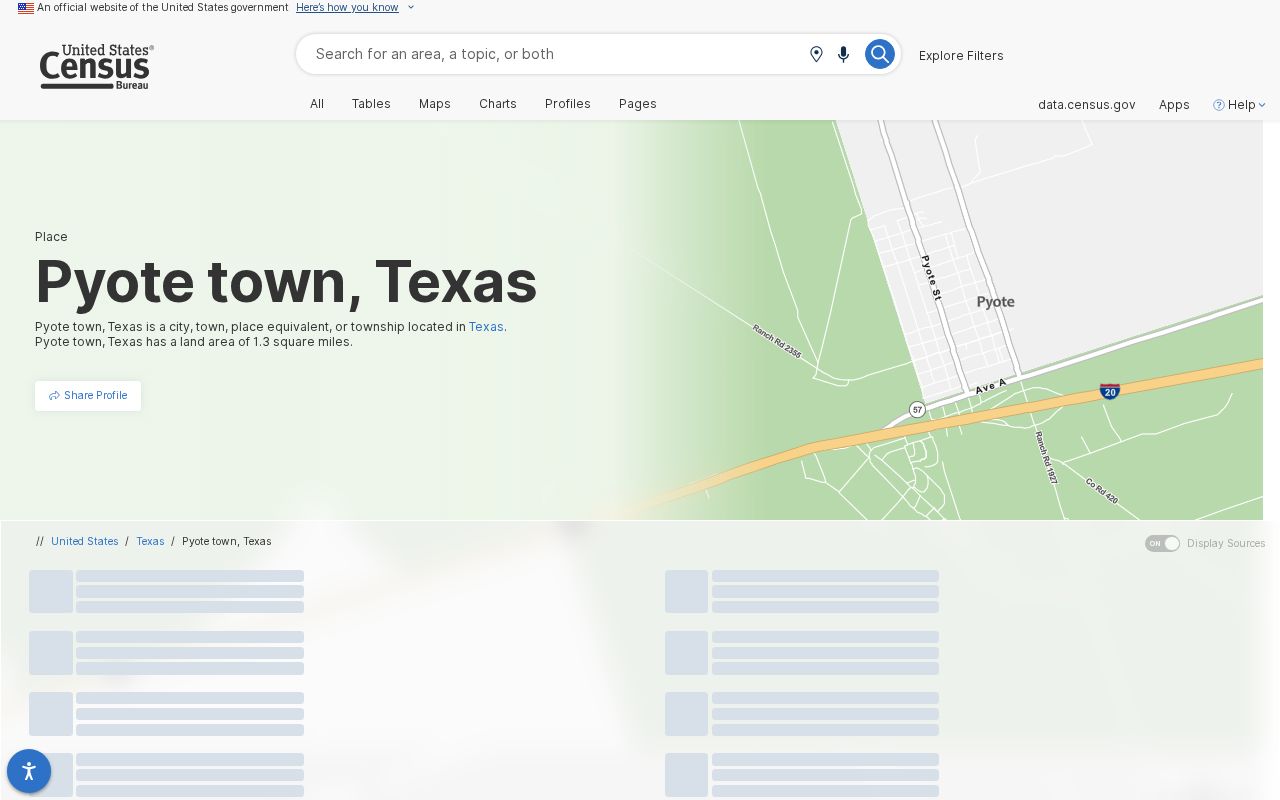1280x800 pixels.
Task: Click the Texas link in description
Action: point(486,327)
